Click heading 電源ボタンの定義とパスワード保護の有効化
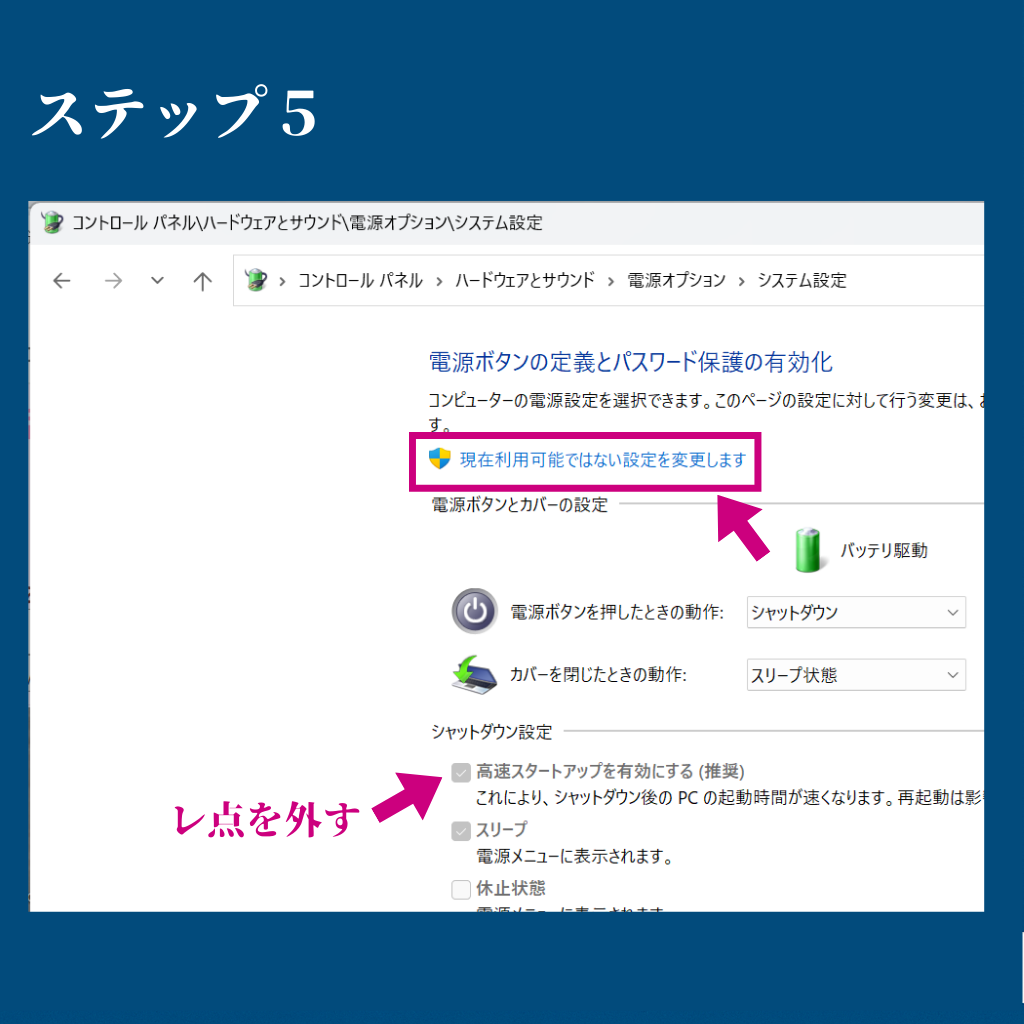The image size is (1024, 1024). [x=631, y=362]
